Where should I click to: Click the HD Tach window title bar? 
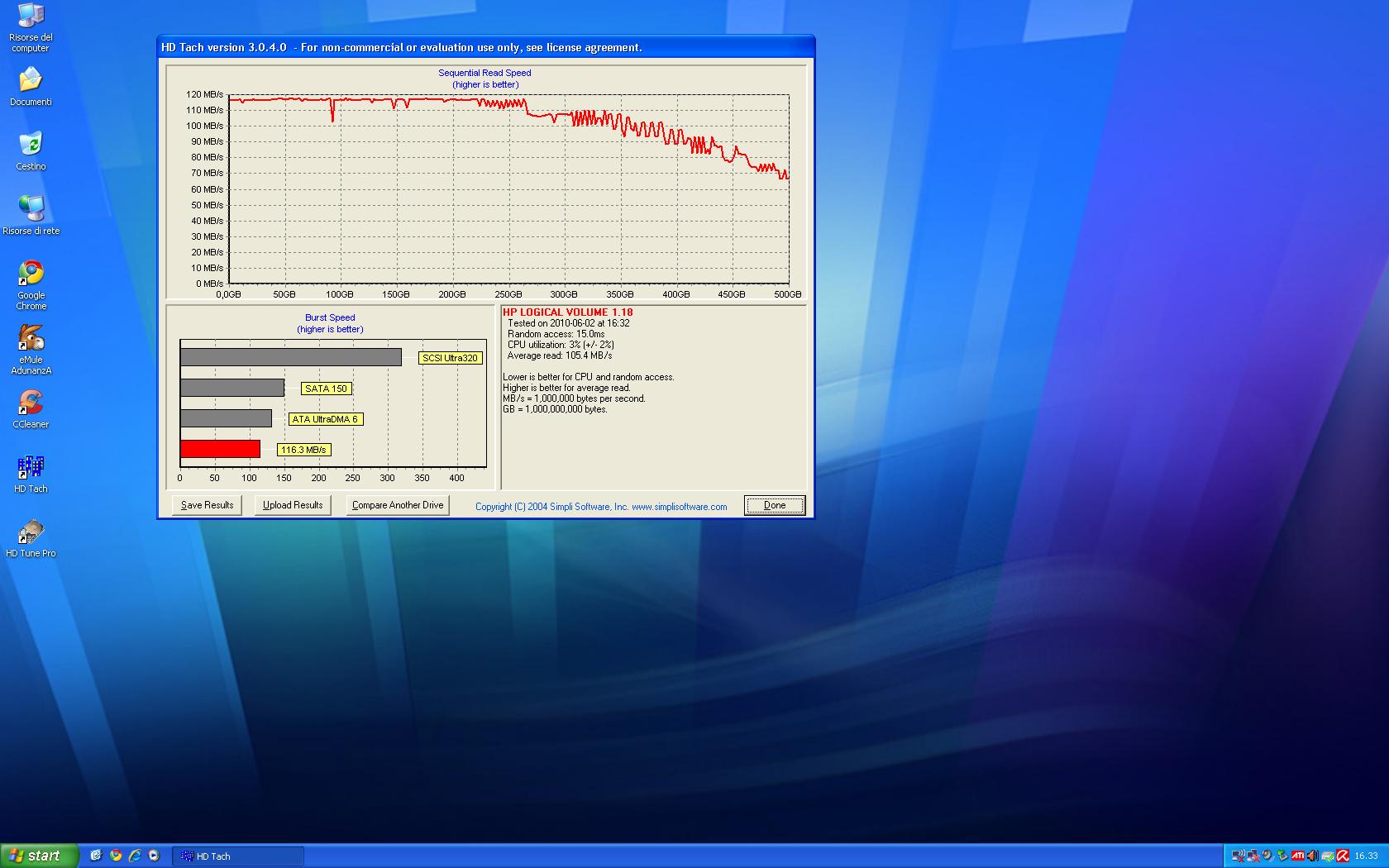[x=485, y=47]
